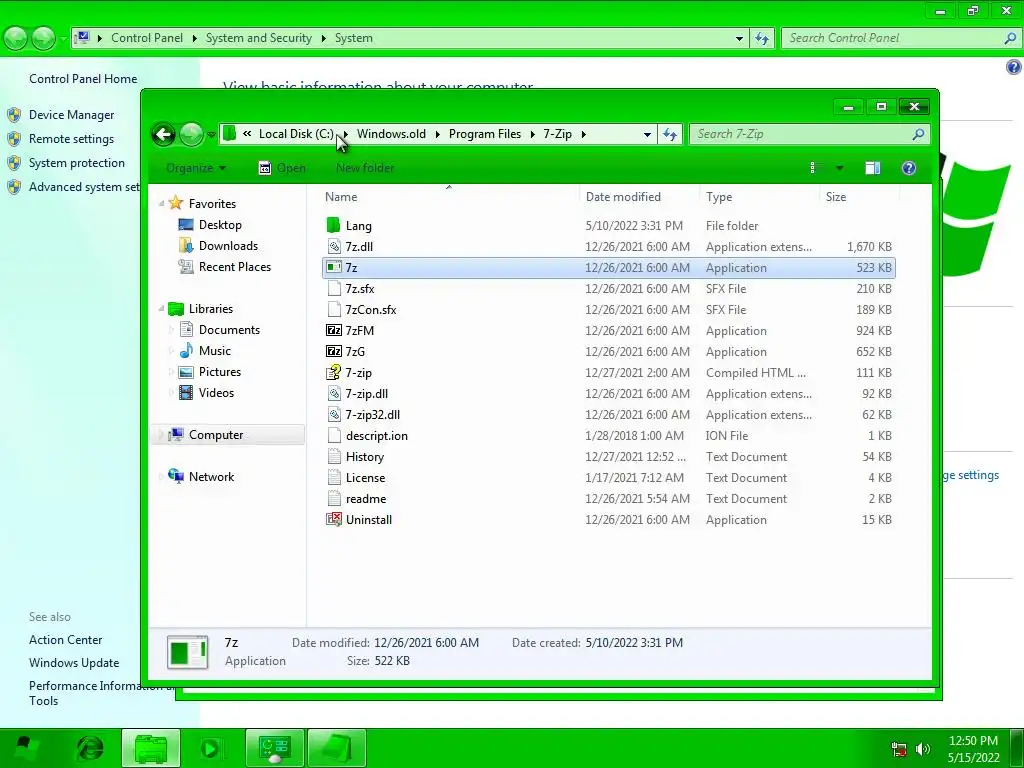Screen dimensions: 1024x768
Task: Click the search magnifier in Search 7-Zip
Action: pyautogui.click(x=918, y=135)
